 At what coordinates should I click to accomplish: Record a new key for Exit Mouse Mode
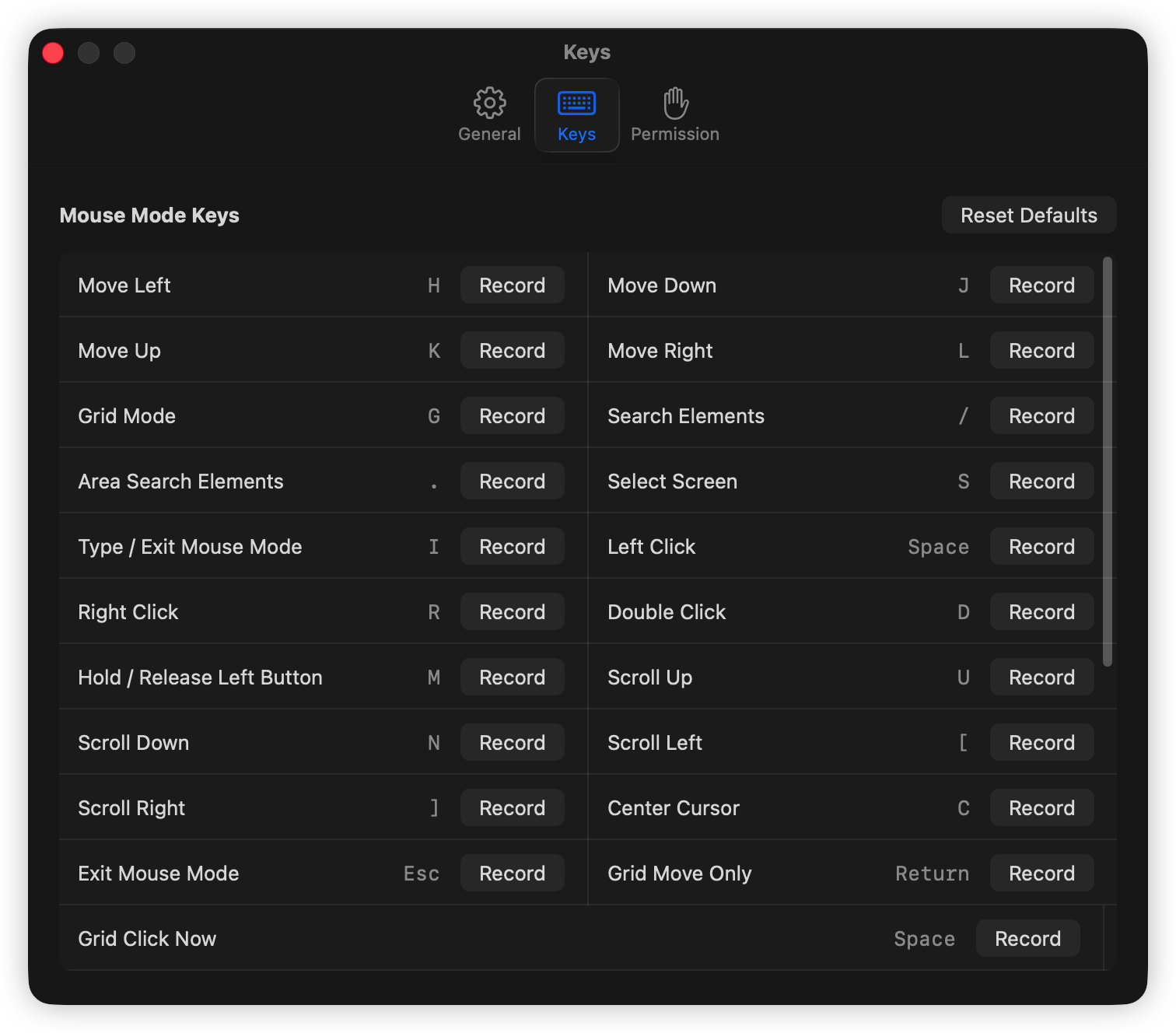[512, 874]
